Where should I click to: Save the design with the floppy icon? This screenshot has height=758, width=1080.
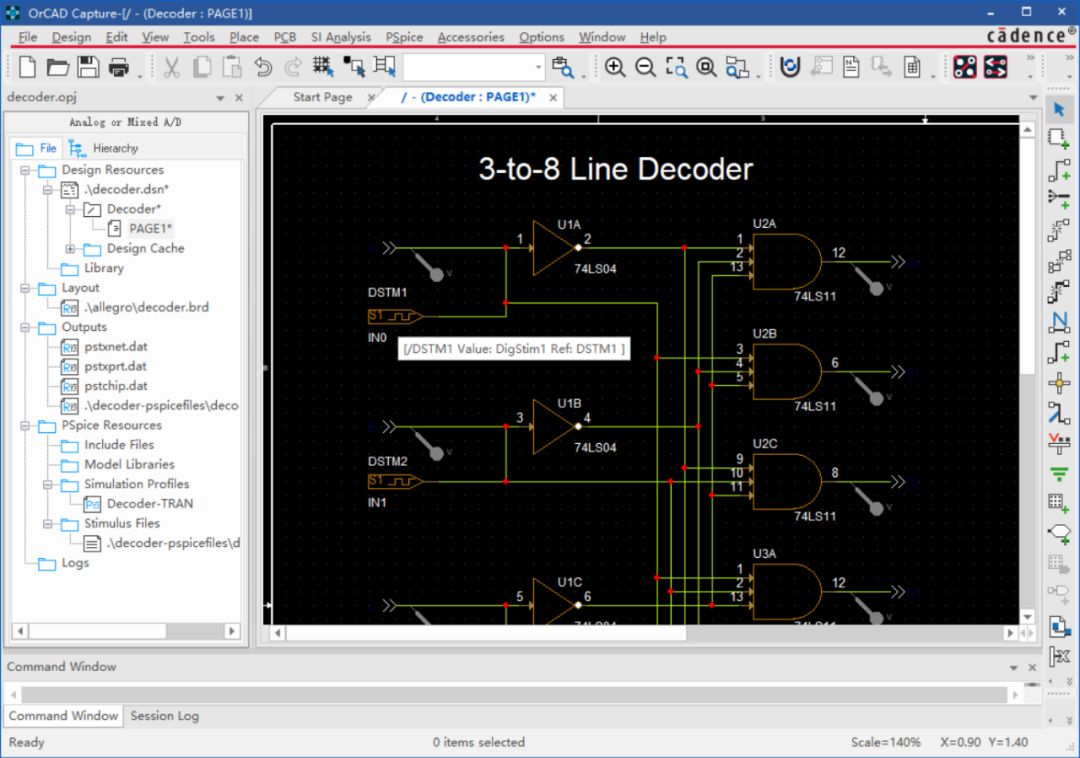(x=88, y=67)
